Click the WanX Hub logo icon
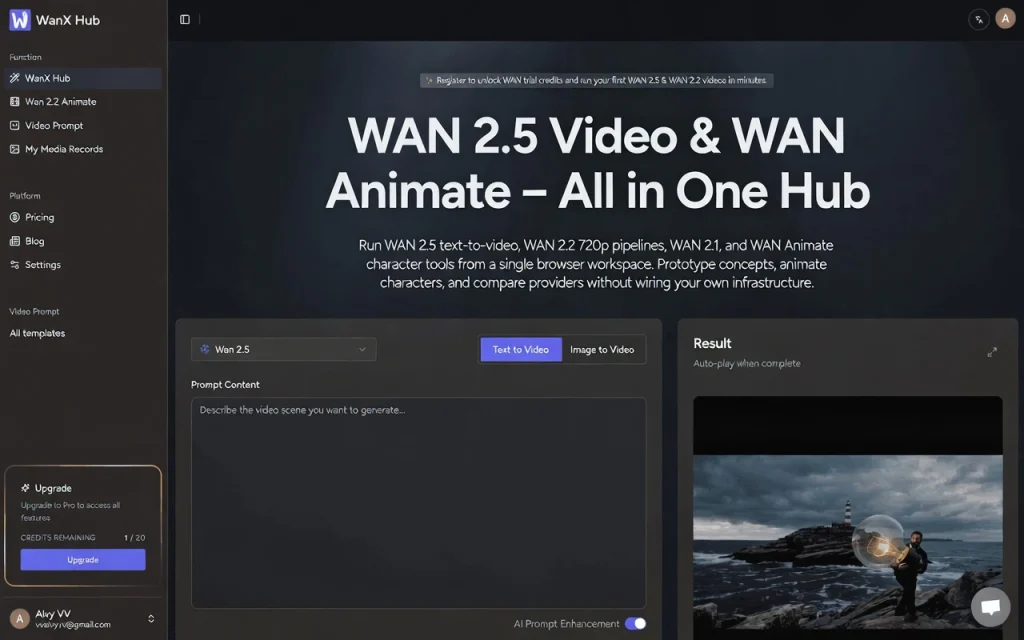Viewport: 1024px width, 640px height. pyautogui.click(x=20, y=20)
